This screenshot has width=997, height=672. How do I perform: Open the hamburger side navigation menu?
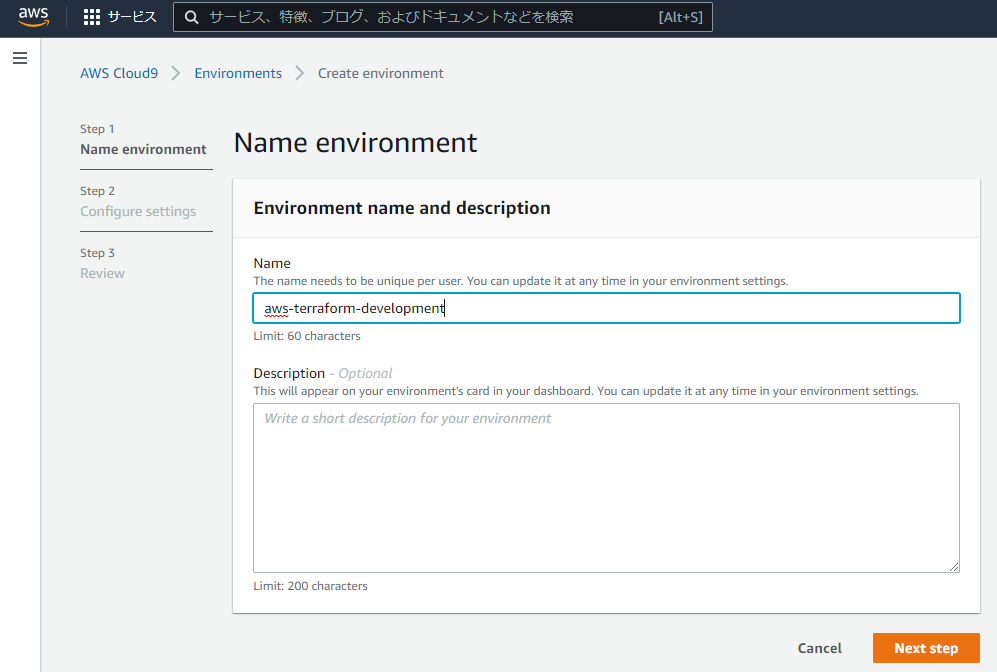[20, 59]
